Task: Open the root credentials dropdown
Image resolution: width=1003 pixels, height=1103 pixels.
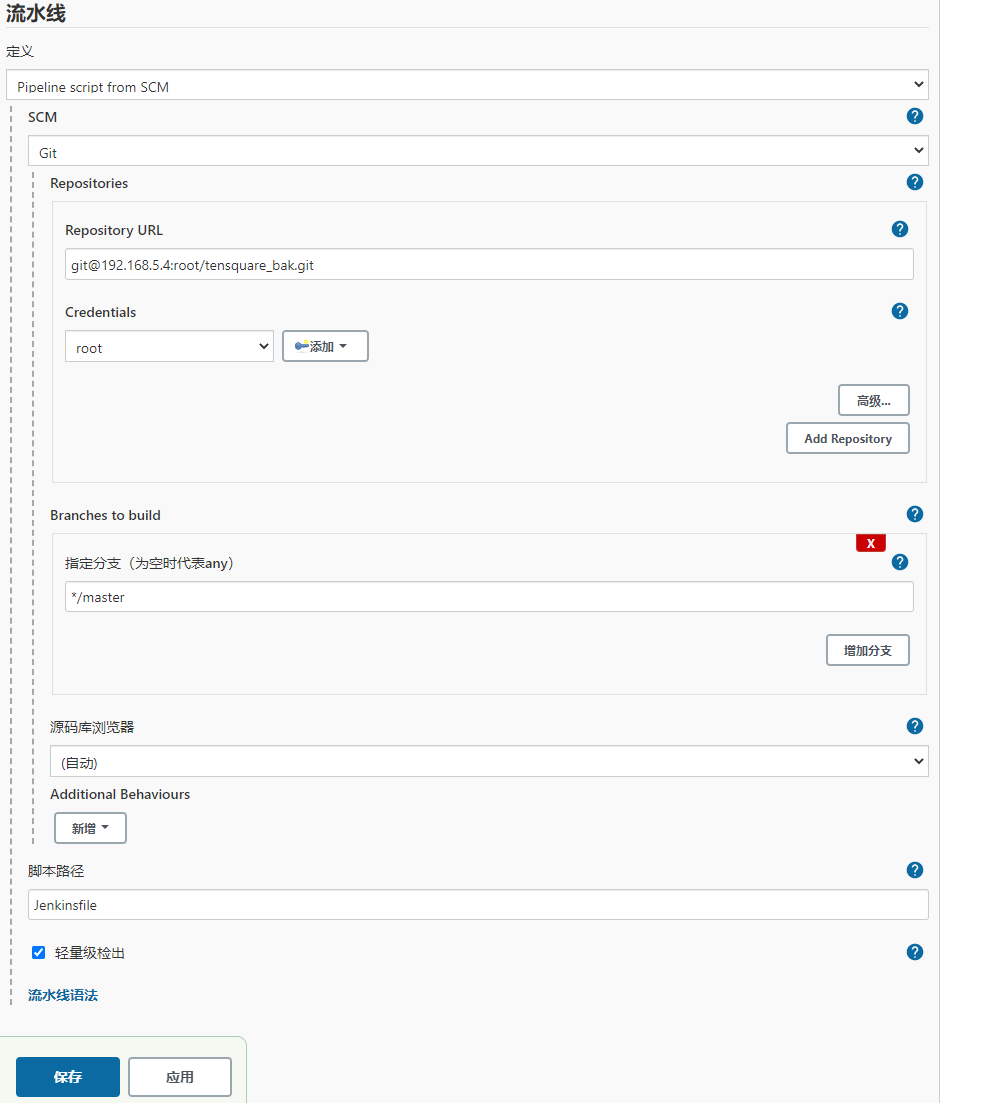Action: (170, 346)
